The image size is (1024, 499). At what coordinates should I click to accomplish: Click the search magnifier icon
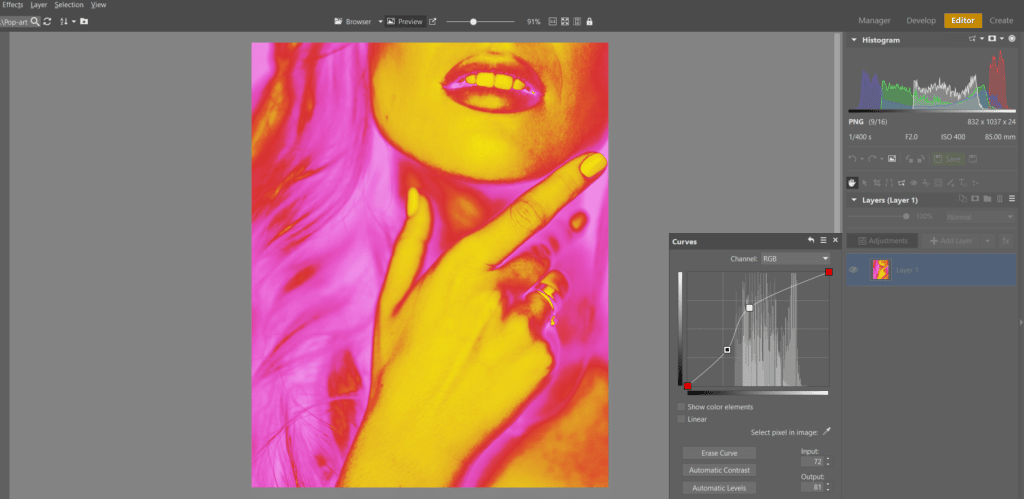34,21
